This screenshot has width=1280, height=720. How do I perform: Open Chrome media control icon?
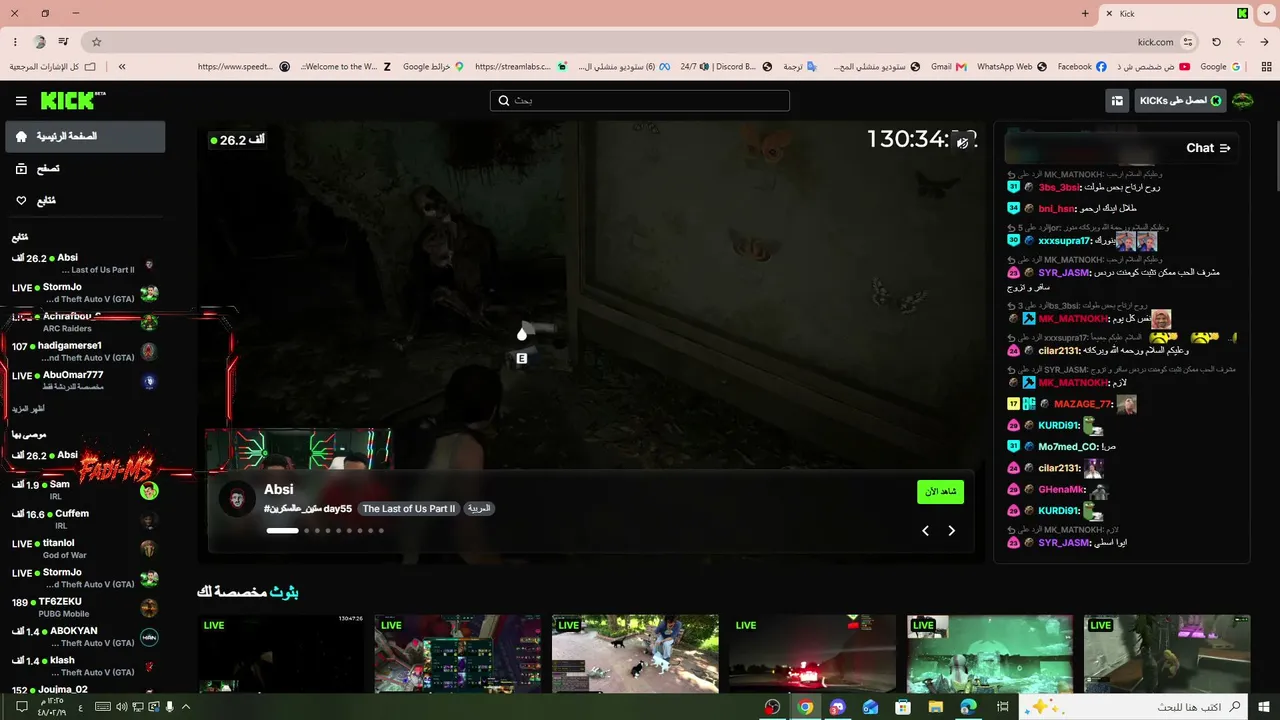(x=64, y=42)
